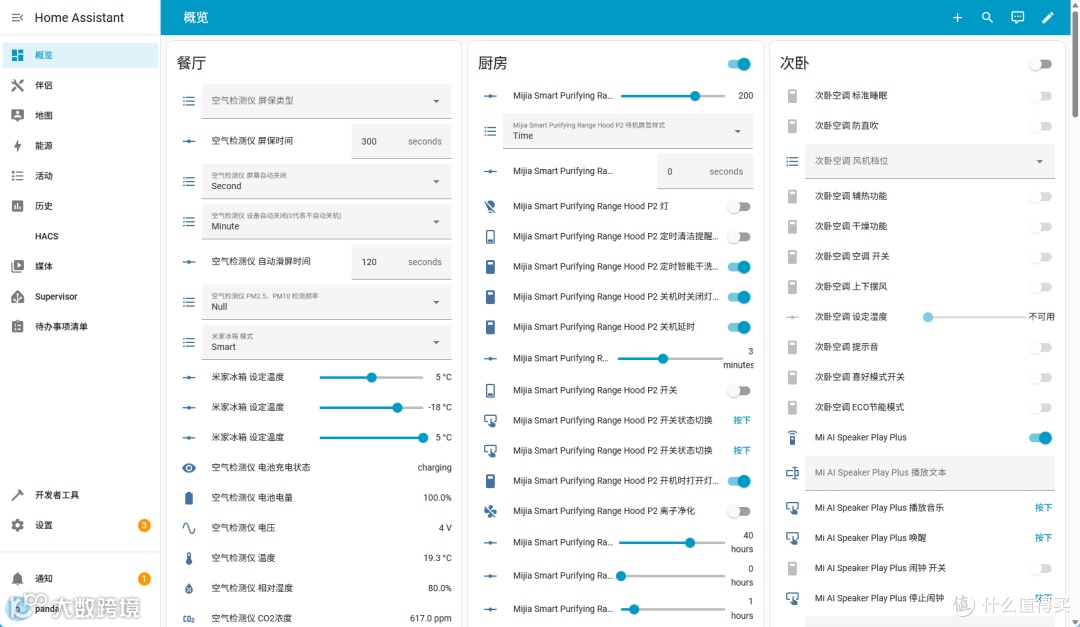
Task: Open 能源 in the sidebar
Action: [80, 145]
